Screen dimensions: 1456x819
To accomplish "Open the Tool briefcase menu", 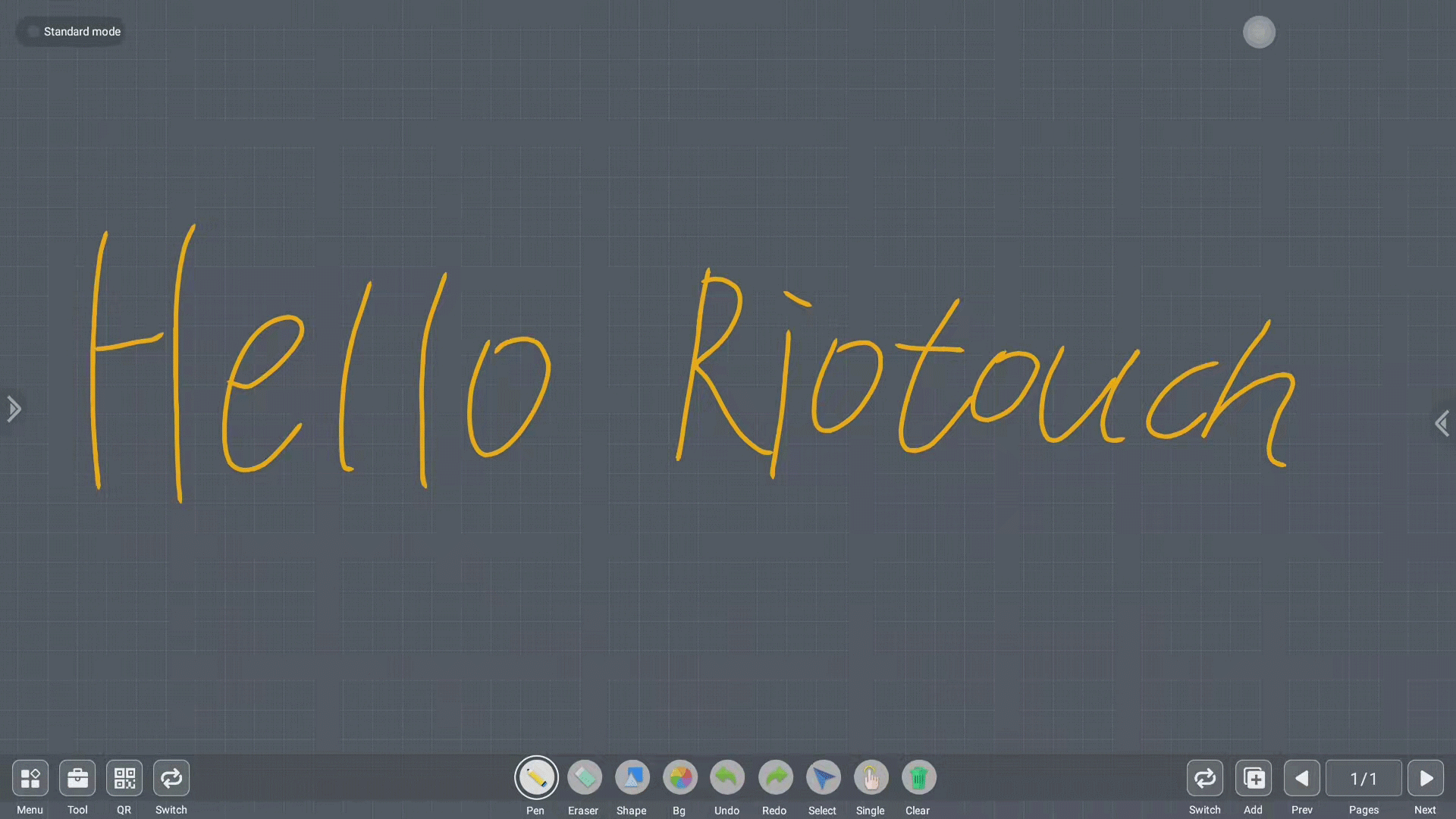I will 77,778.
